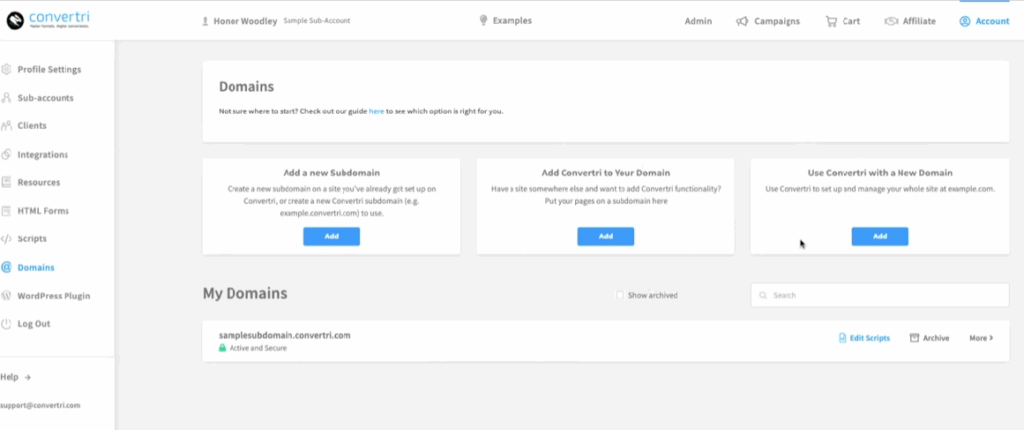Select the Integrations icon in sidebar
1024x430 pixels.
[x=7, y=155]
